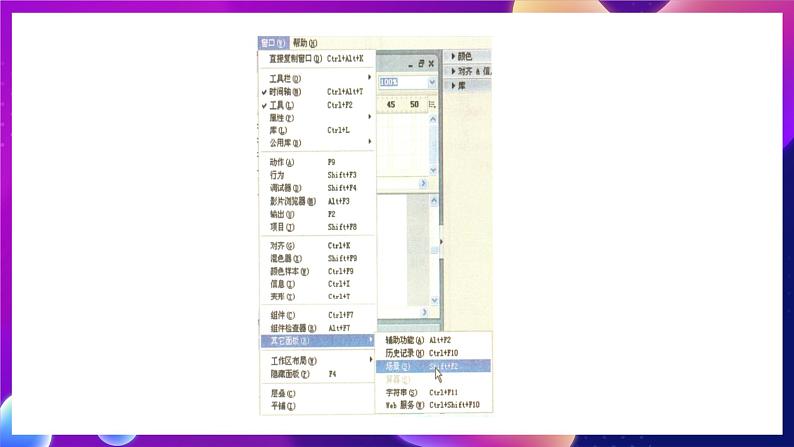Click the timeline scrollbar up arrow
This screenshot has height=447, width=794.
pyautogui.click(x=433, y=119)
